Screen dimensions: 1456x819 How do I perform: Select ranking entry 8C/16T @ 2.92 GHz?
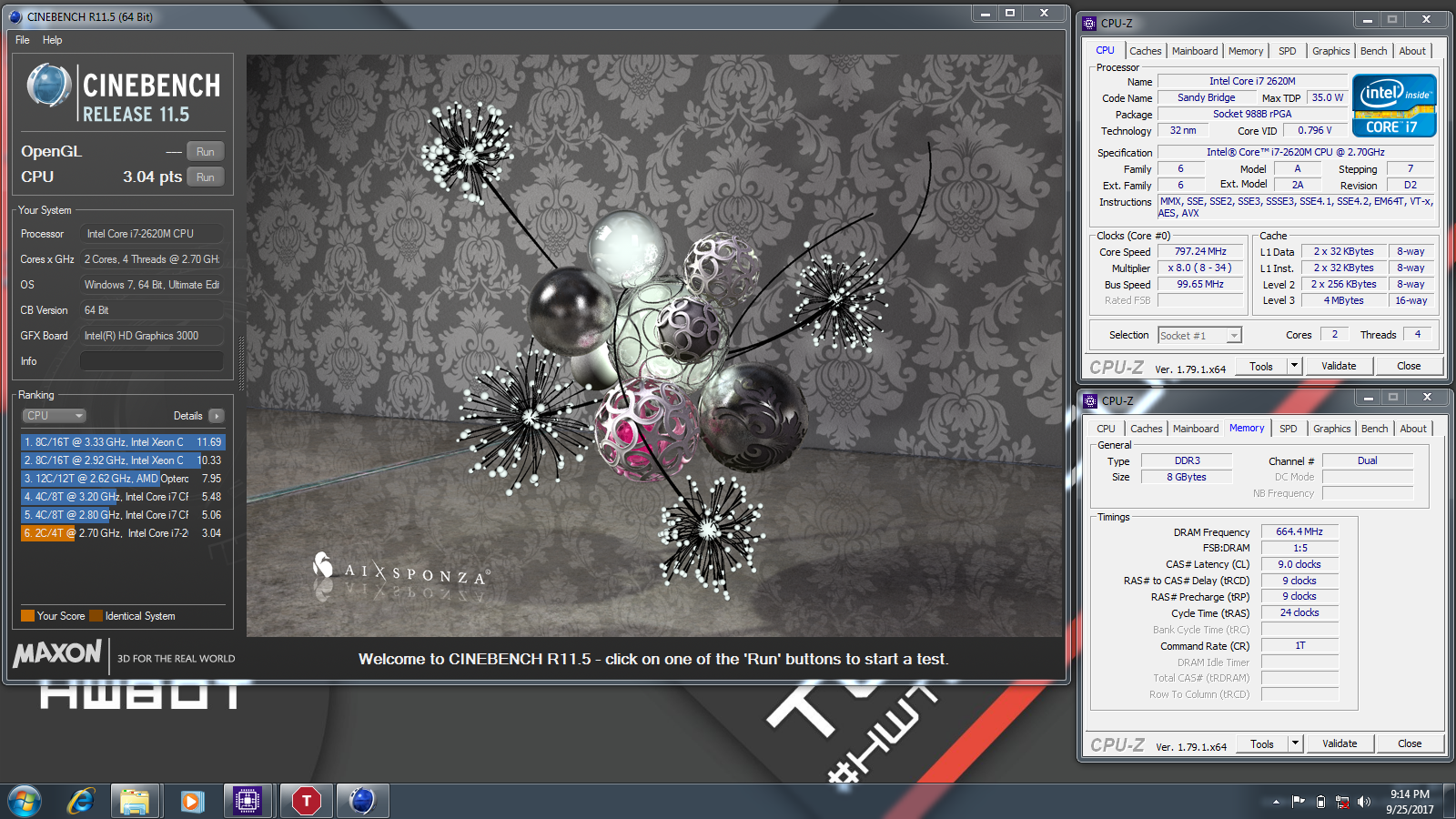click(x=122, y=460)
